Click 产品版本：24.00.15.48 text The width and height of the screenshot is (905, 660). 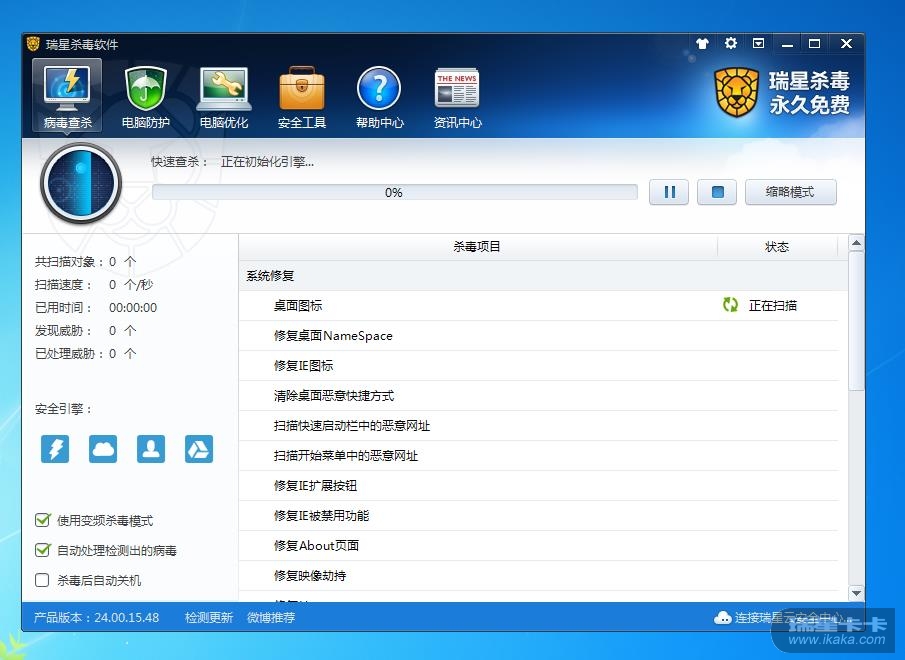pyautogui.click(x=96, y=617)
